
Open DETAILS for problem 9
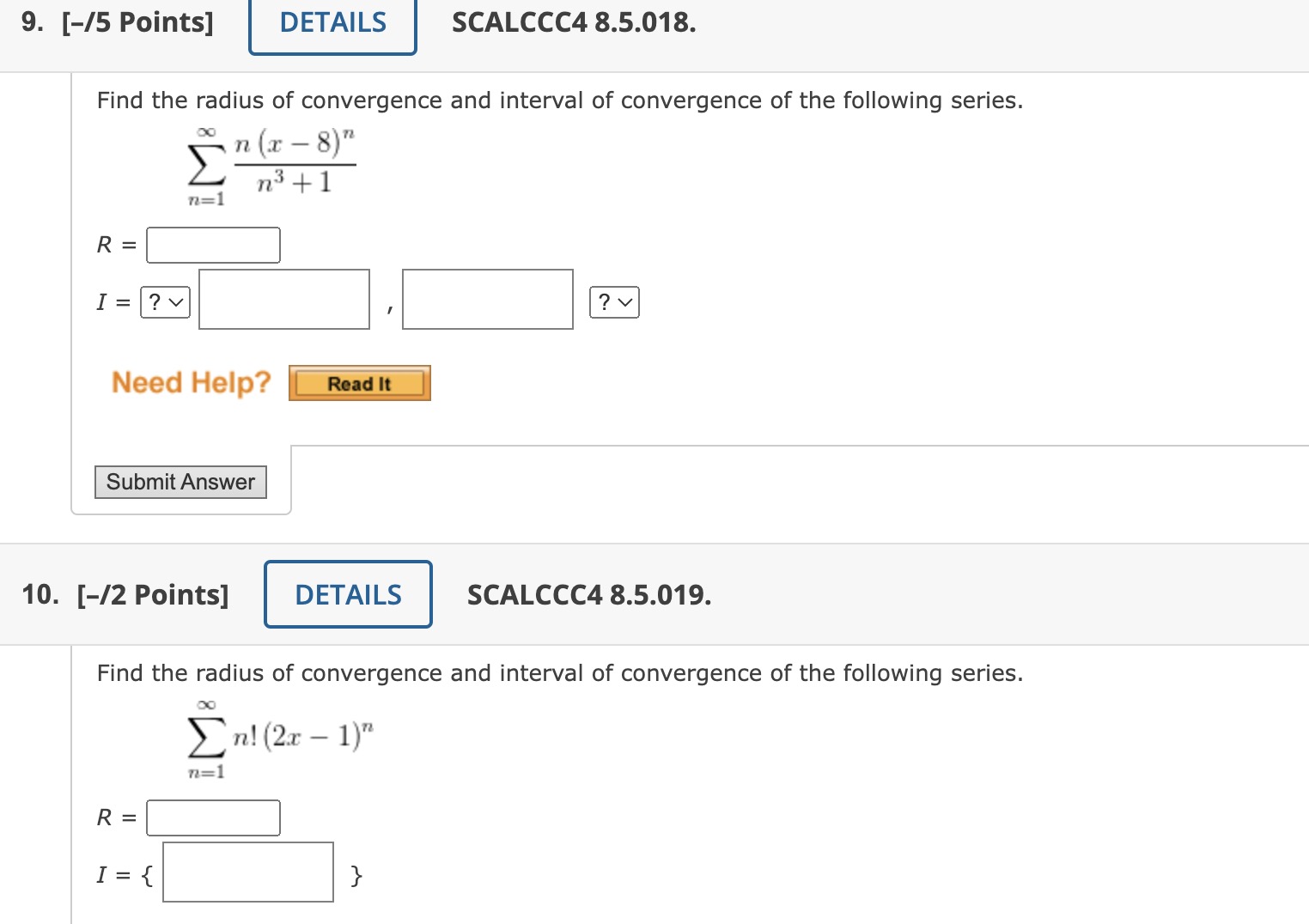(x=332, y=22)
